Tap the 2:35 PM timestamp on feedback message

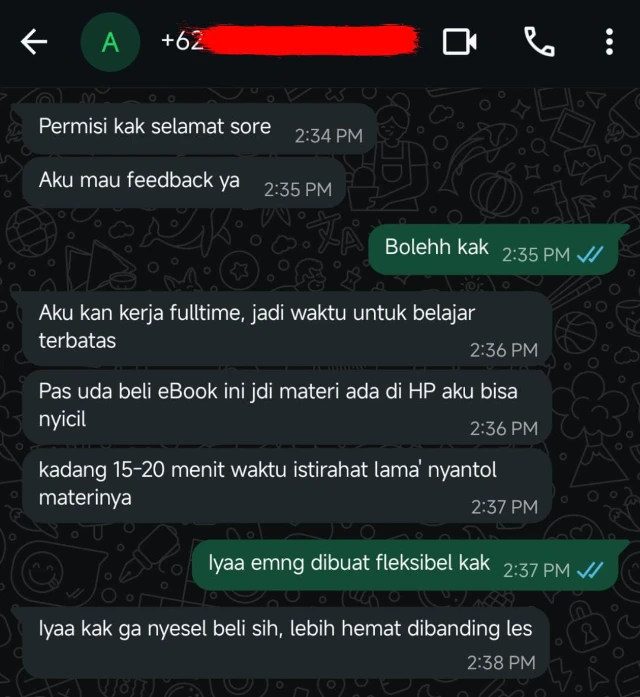[x=298, y=190]
